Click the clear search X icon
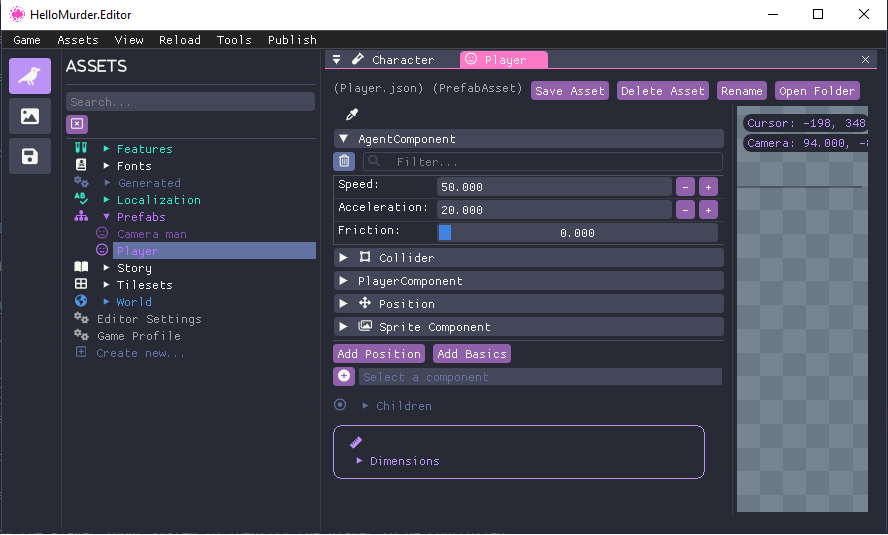Screen dimensions: 888x535 [77, 124]
